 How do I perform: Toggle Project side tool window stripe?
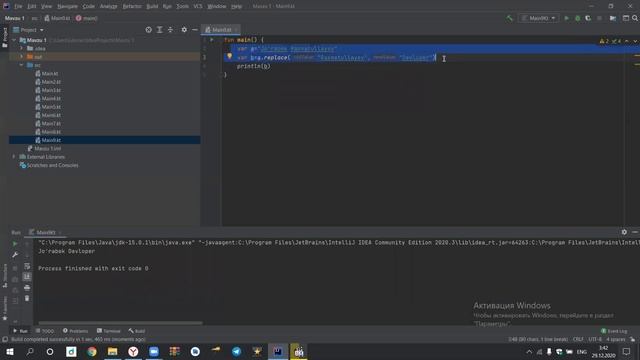click(x=5, y=38)
